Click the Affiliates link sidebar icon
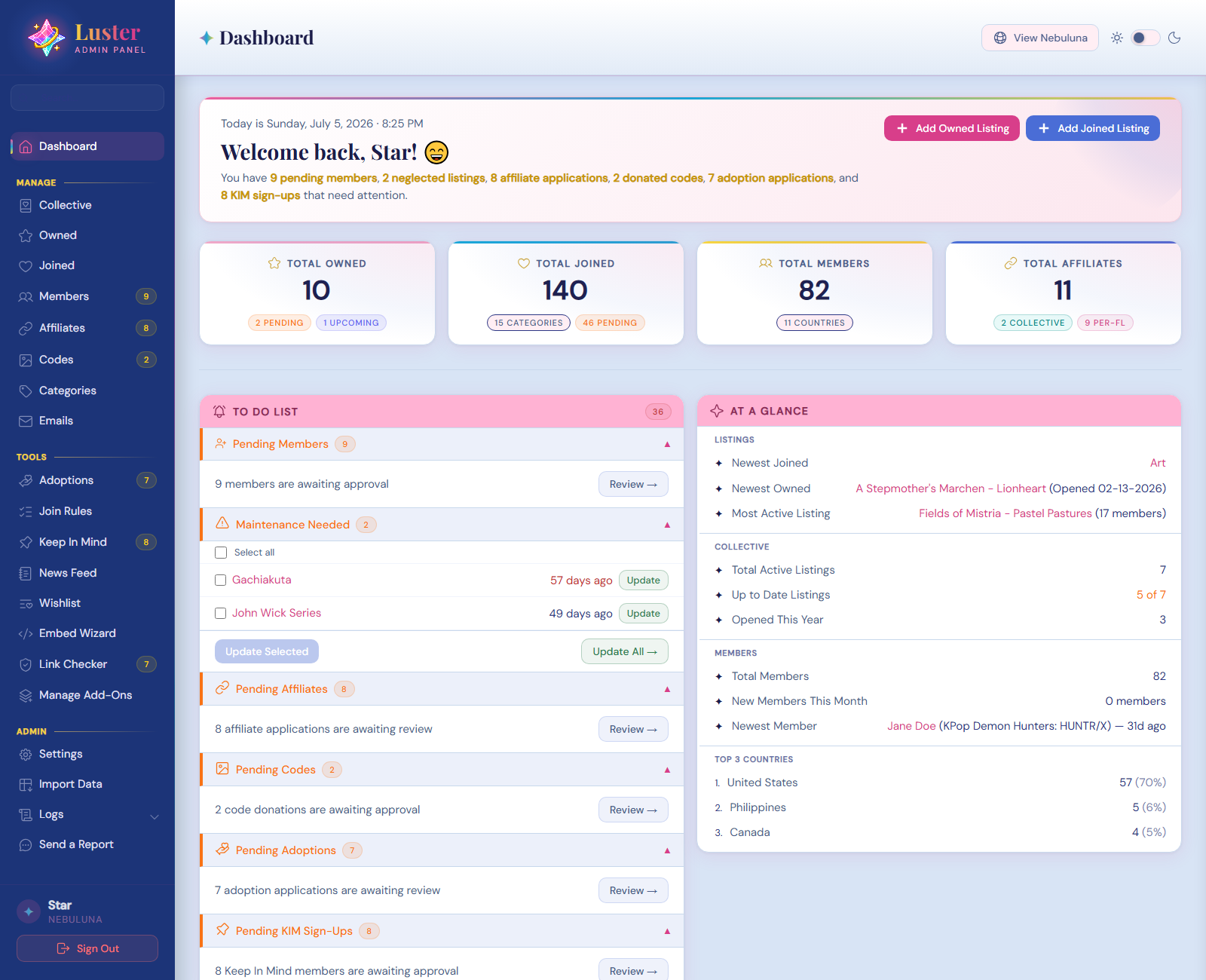This screenshot has width=1206, height=980. click(x=26, y=328)
